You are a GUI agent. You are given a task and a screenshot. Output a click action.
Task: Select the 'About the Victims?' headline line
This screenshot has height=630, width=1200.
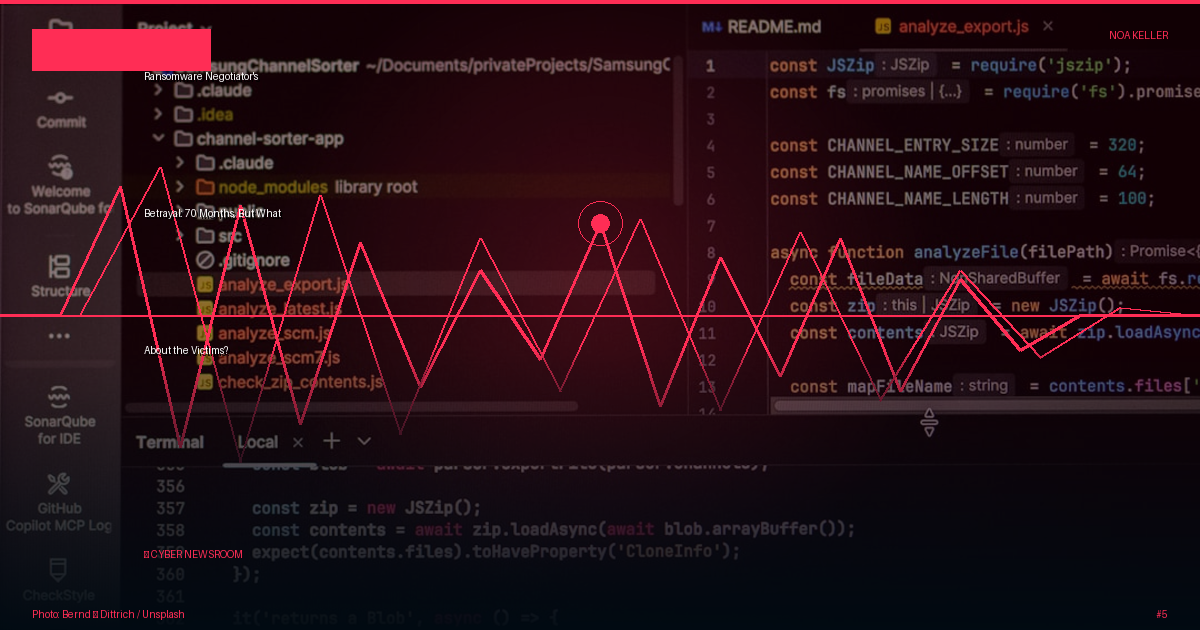point(186,350)
